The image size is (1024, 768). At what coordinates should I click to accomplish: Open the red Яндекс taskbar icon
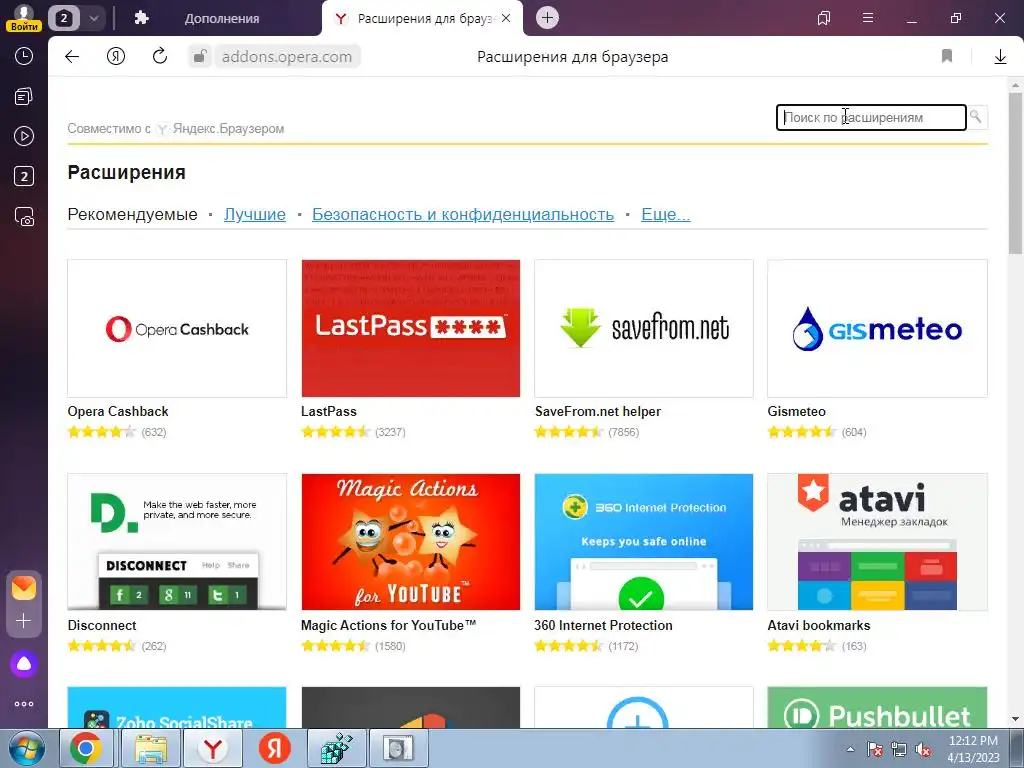pos(274,748)
